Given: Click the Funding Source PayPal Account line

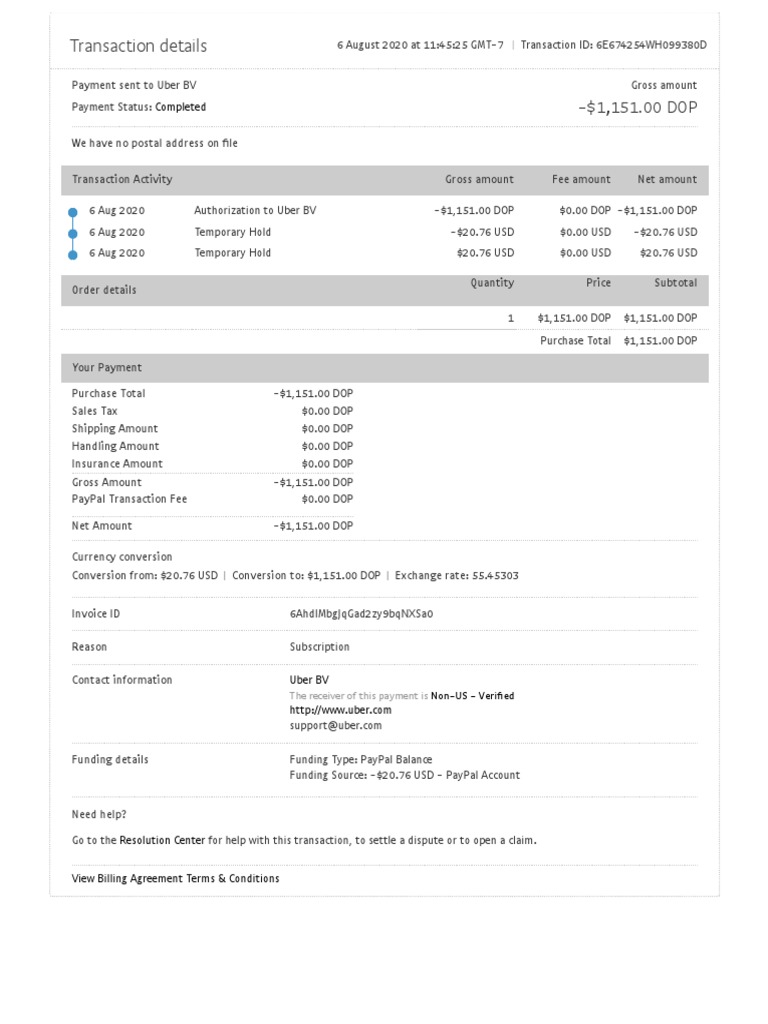Looking at the screenshot, I should (404, 775).
